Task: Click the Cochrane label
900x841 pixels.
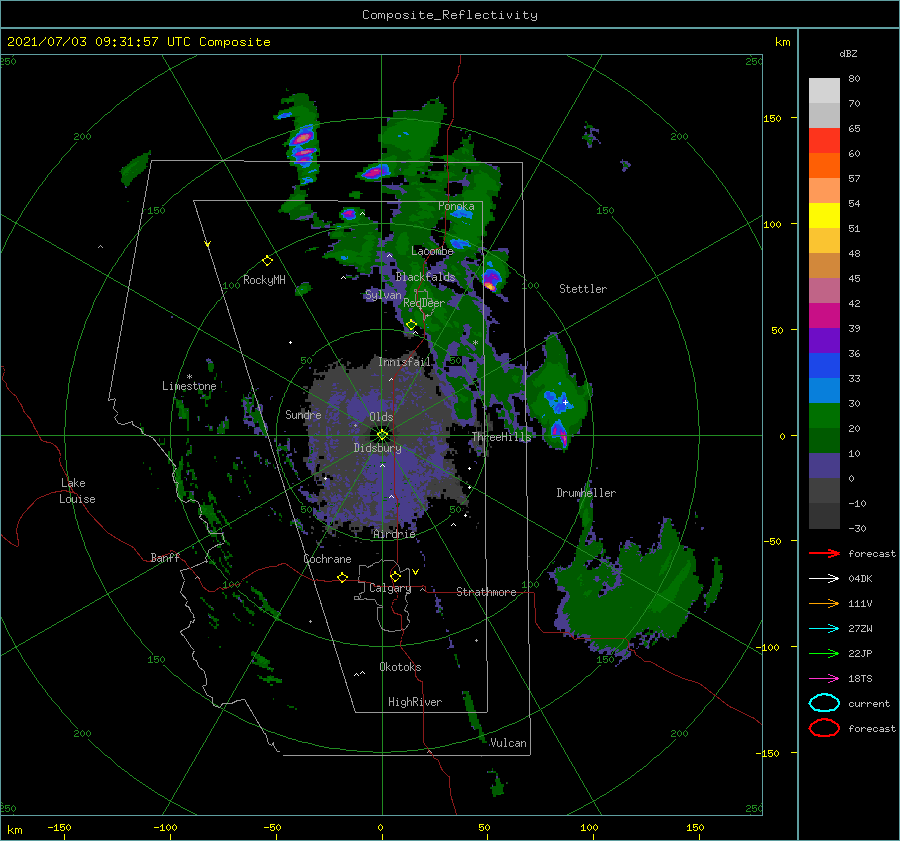Action: pos(327,559)
